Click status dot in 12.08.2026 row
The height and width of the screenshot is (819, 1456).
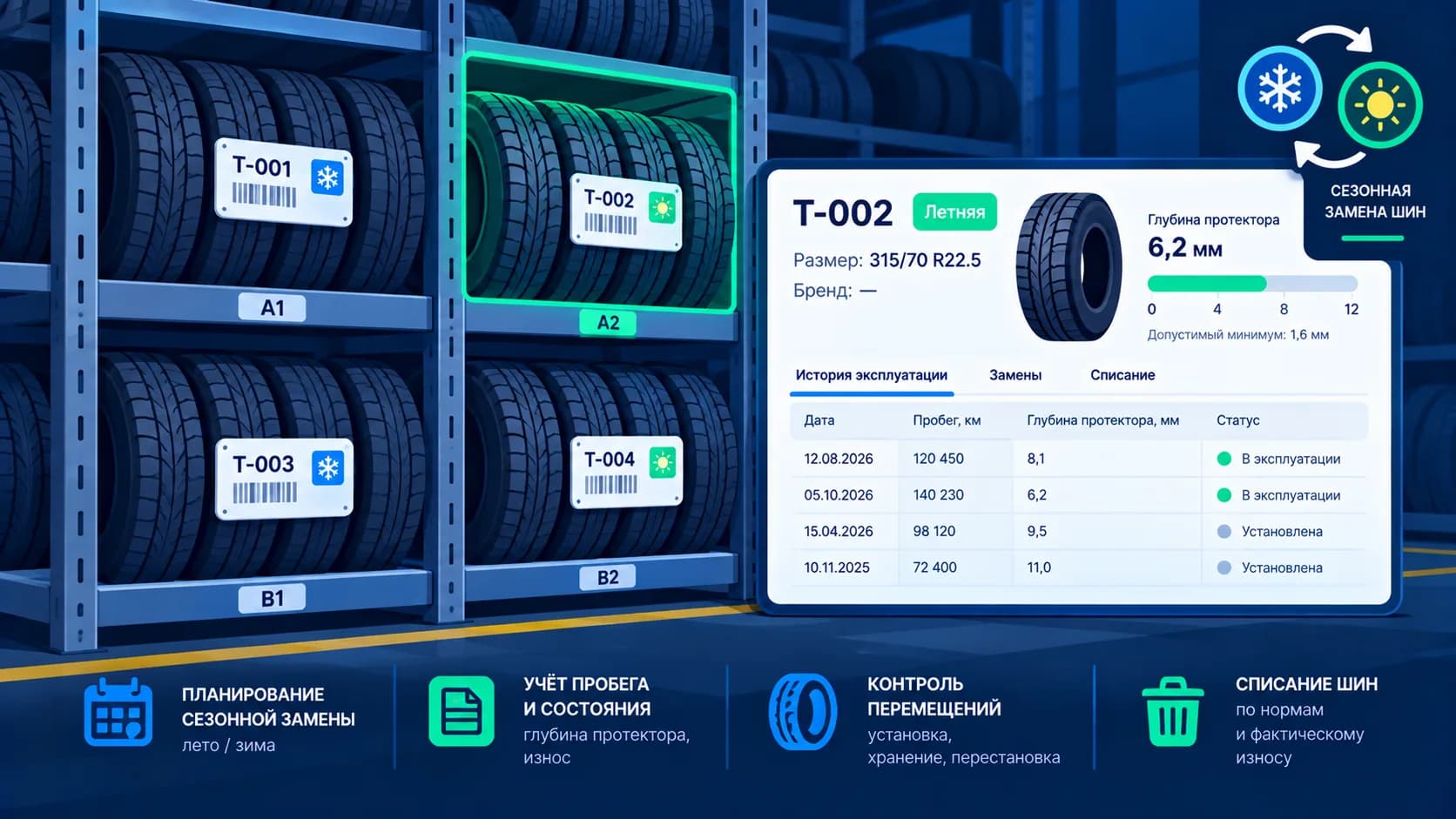(1223, 459)
